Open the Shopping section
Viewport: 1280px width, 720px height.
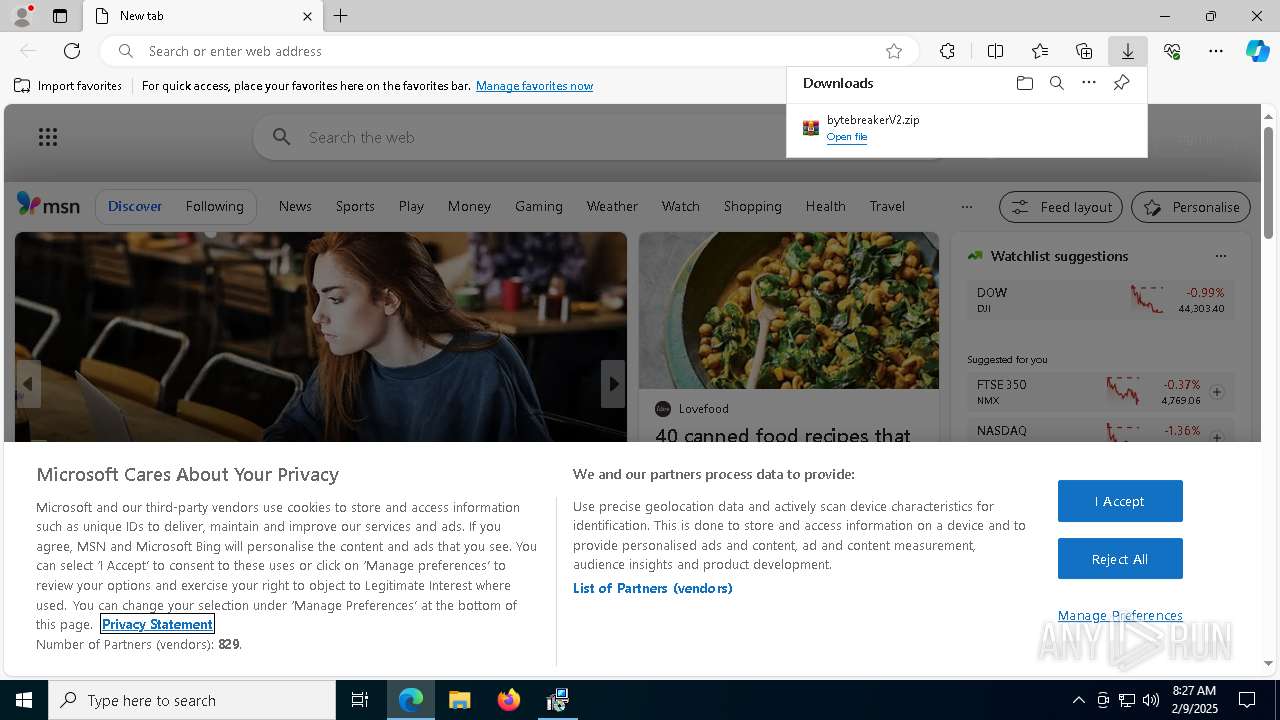tap(752, 206)
